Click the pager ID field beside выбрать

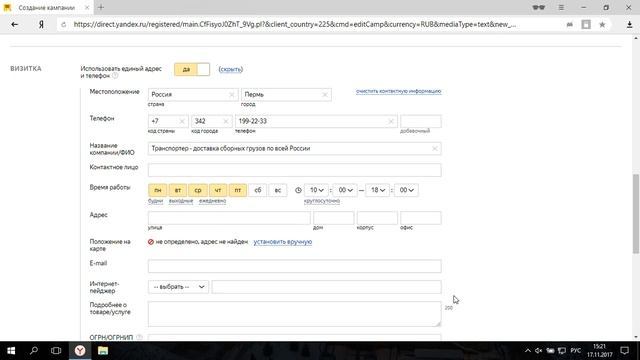pos(327,287)
